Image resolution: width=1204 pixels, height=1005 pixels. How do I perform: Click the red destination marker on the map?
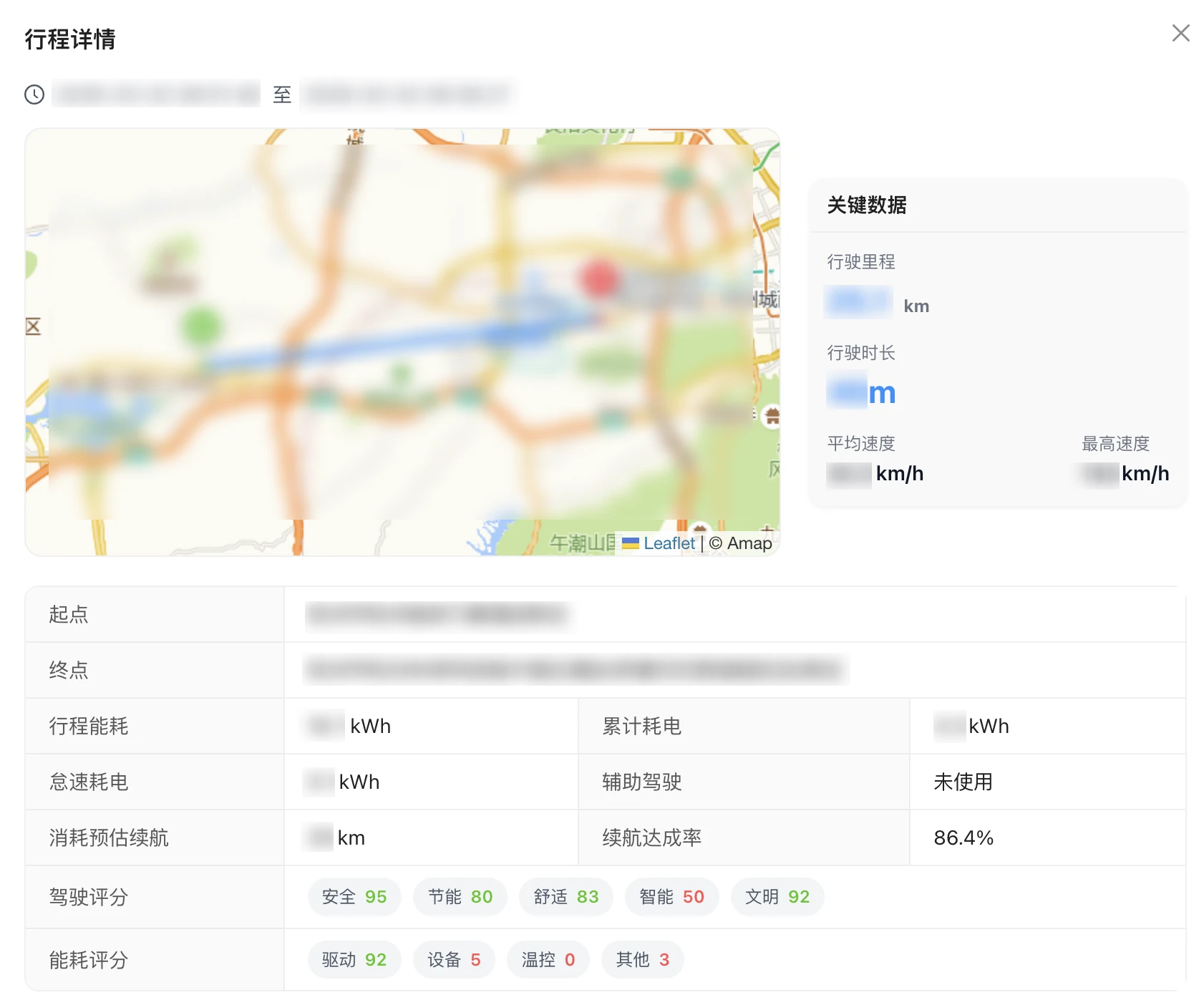(x=600, y=279)
